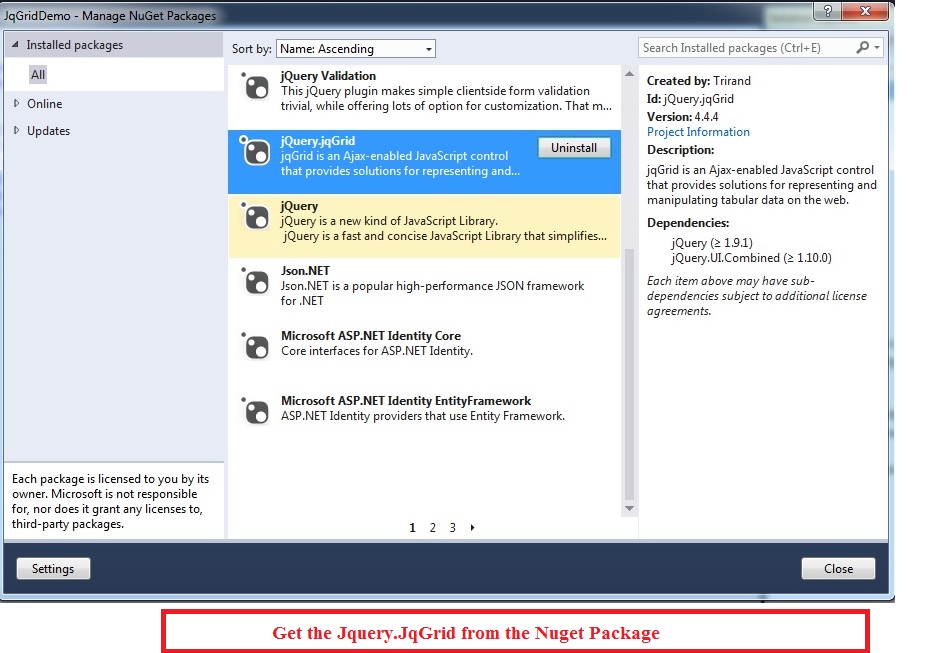
Task: Click the package list scrollbar thumb
Action: (630, 374)
